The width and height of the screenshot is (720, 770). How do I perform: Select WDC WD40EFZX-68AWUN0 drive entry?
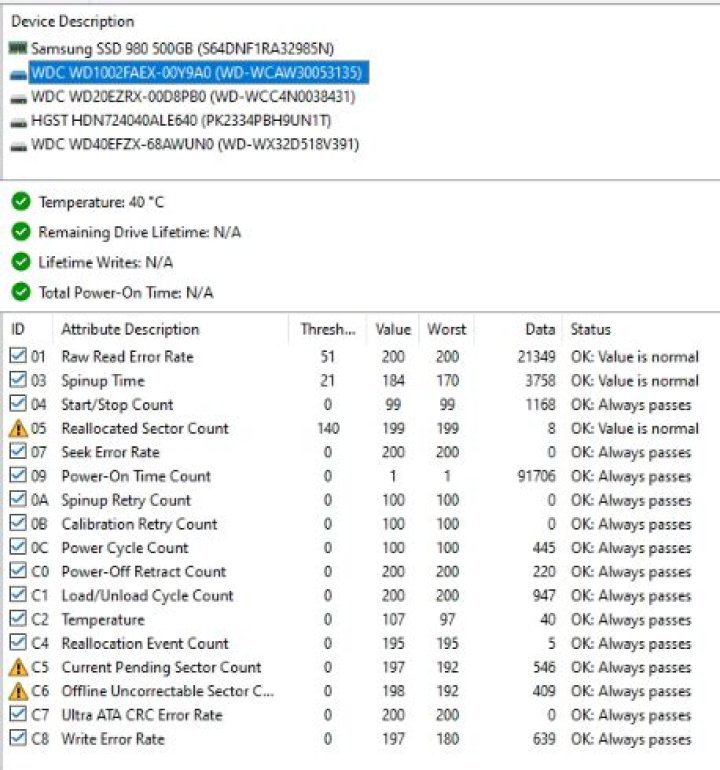[x=195, y=144]
